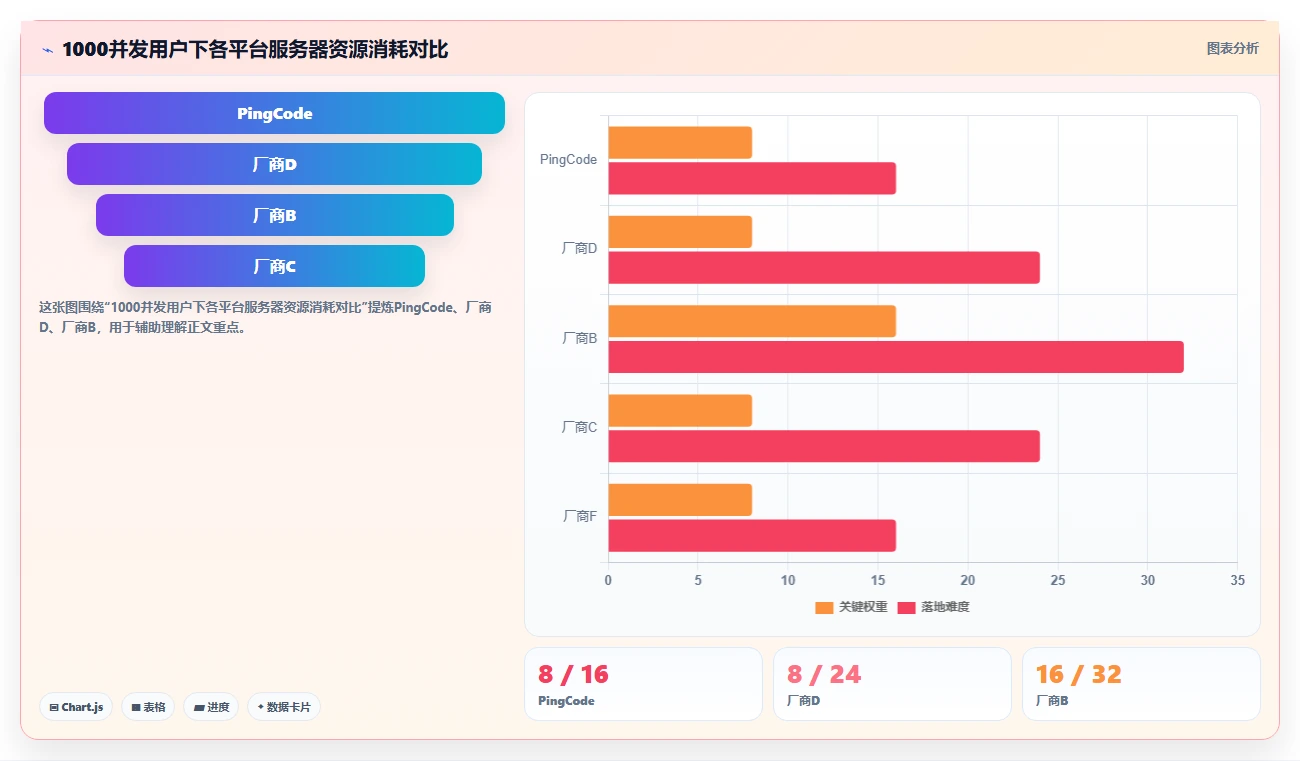Viewport: 1300px width, 761px height.
Task: Click the PingCode y-axis label
Action: coord(568,160)
